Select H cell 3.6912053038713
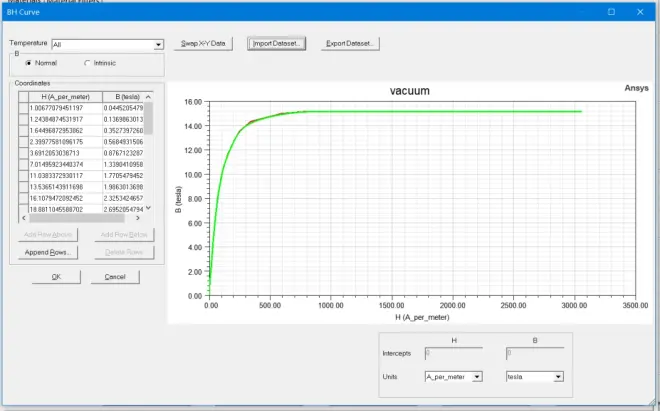This screenshot has width=660, height=411. click(66, 153)
